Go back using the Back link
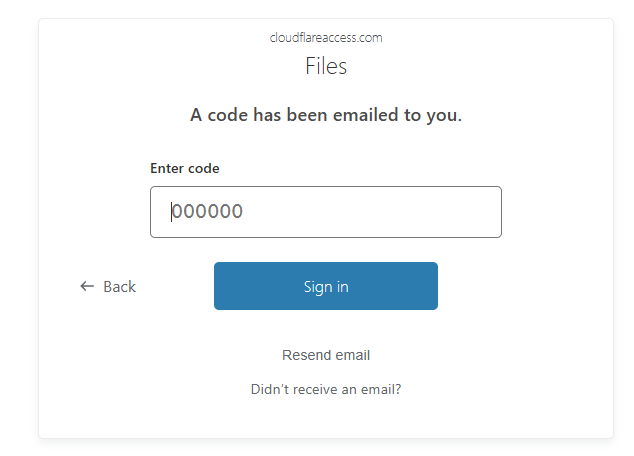The image size is (634, 456). [x=108, y=287]
